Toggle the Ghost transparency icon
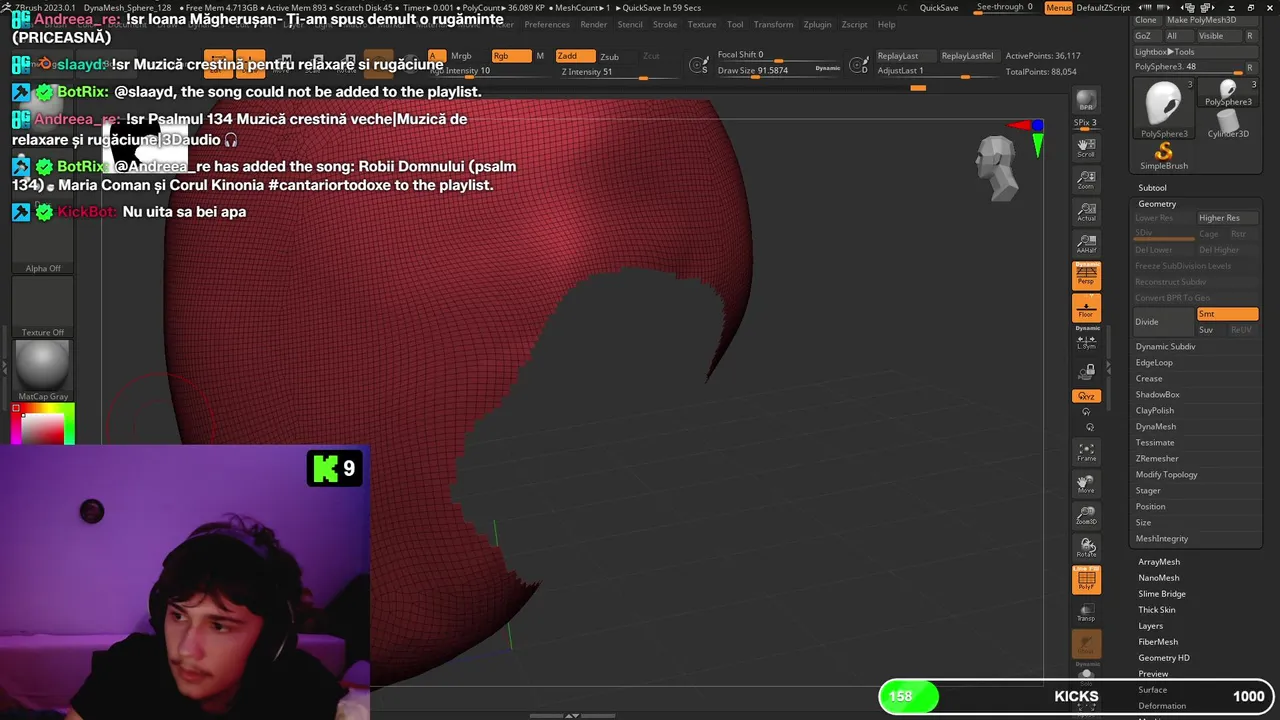The image size is (1280, 720). tap(1086, 644)
